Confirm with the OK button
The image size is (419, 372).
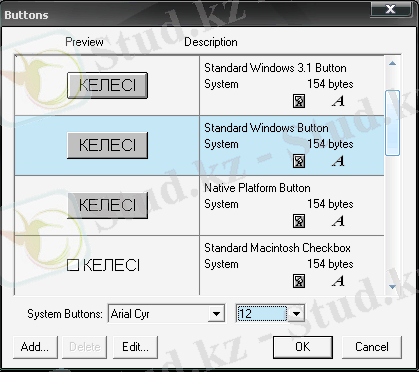(303, 347)
